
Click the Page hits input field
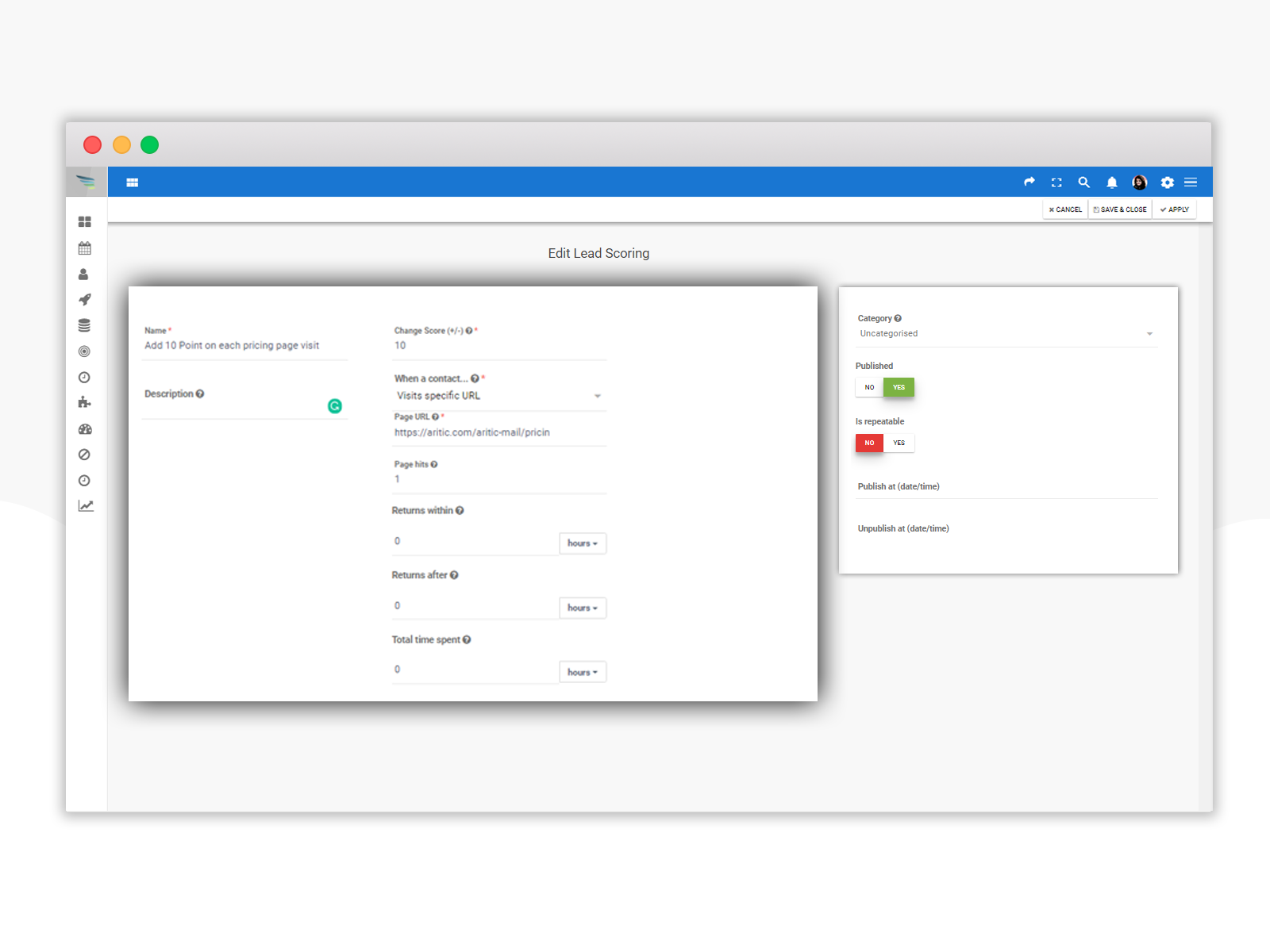(x=498, y=479)
